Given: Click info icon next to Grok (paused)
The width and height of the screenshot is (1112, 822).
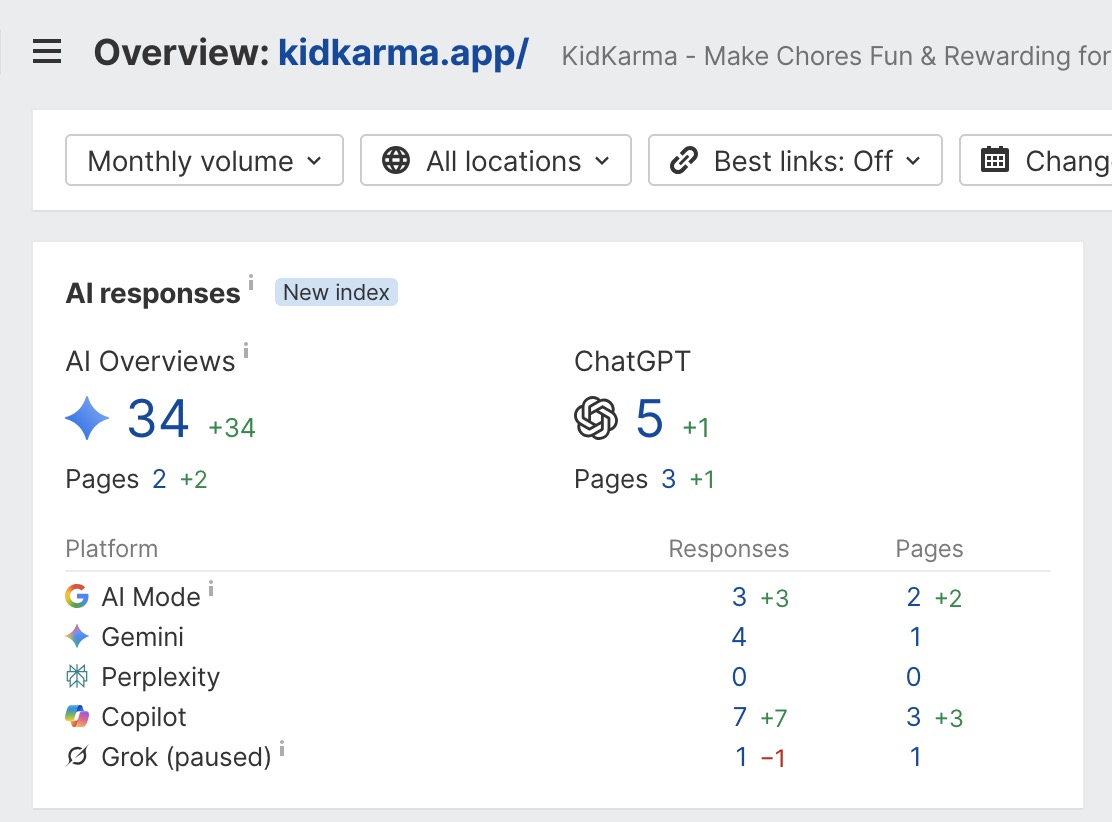Looking at the screenshot, I should [x=282, y=748].
